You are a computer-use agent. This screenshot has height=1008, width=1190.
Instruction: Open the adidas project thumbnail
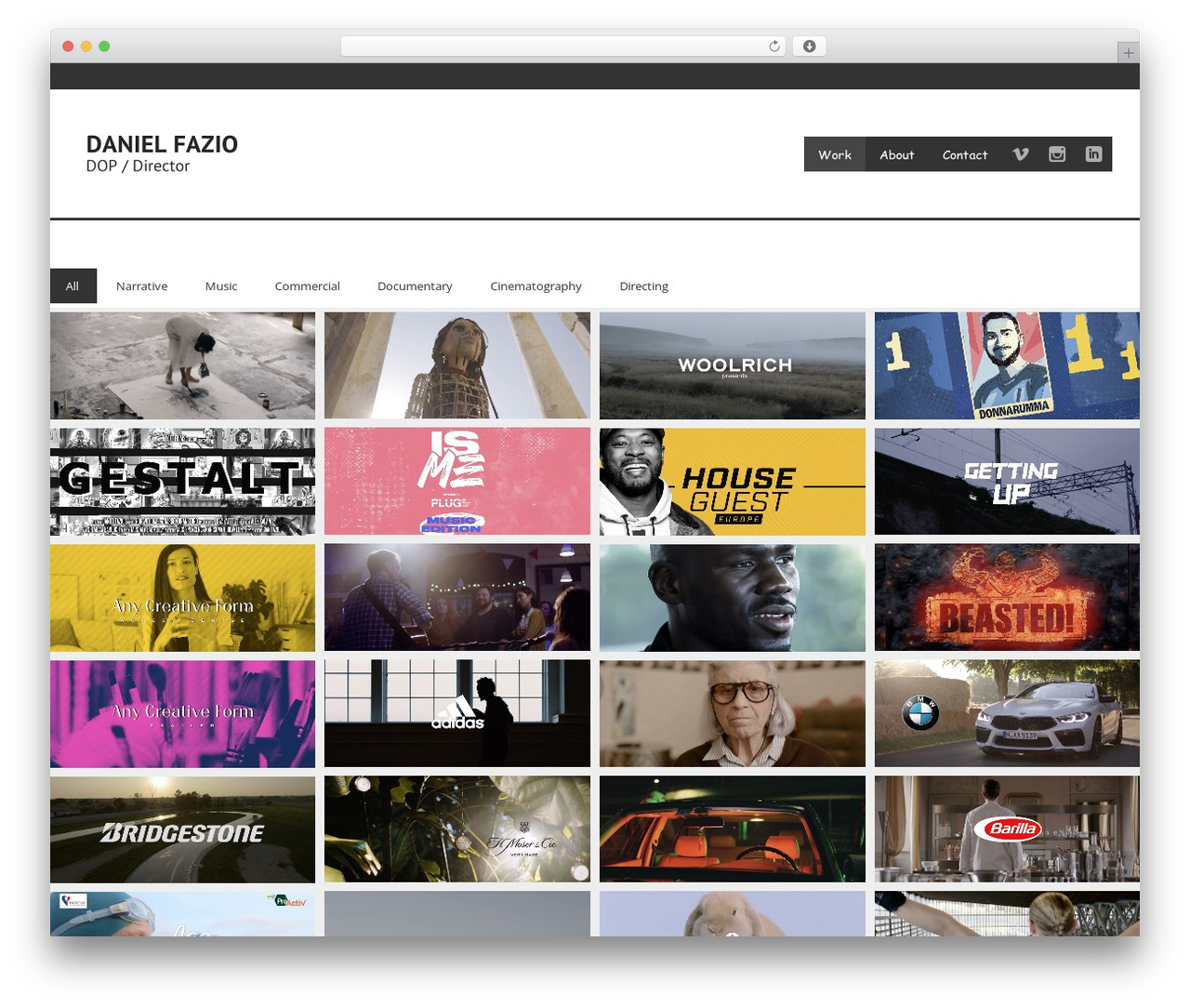click(x=457, y=713)
